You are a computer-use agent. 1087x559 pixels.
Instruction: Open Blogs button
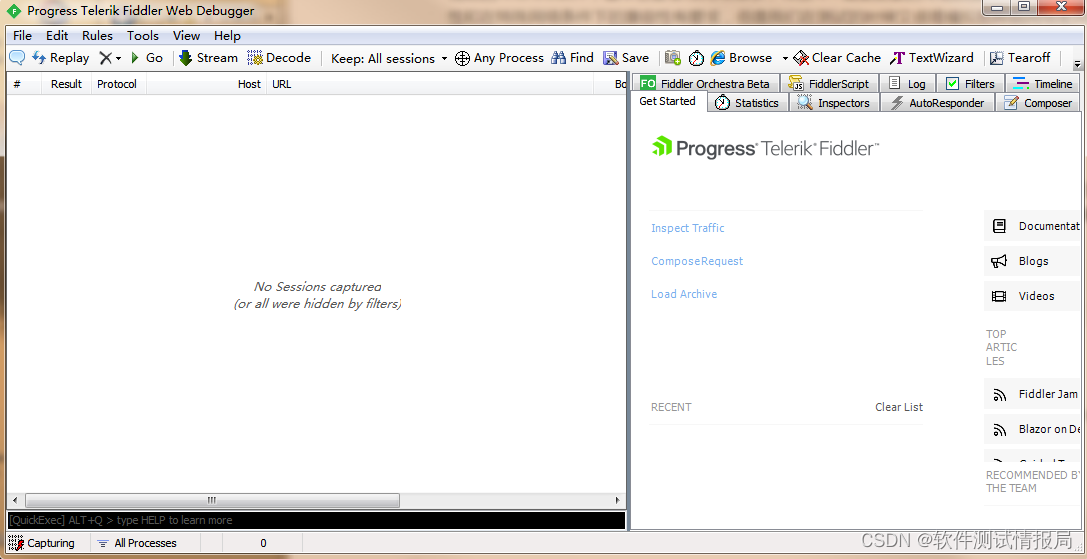(x=1032, y=261)
